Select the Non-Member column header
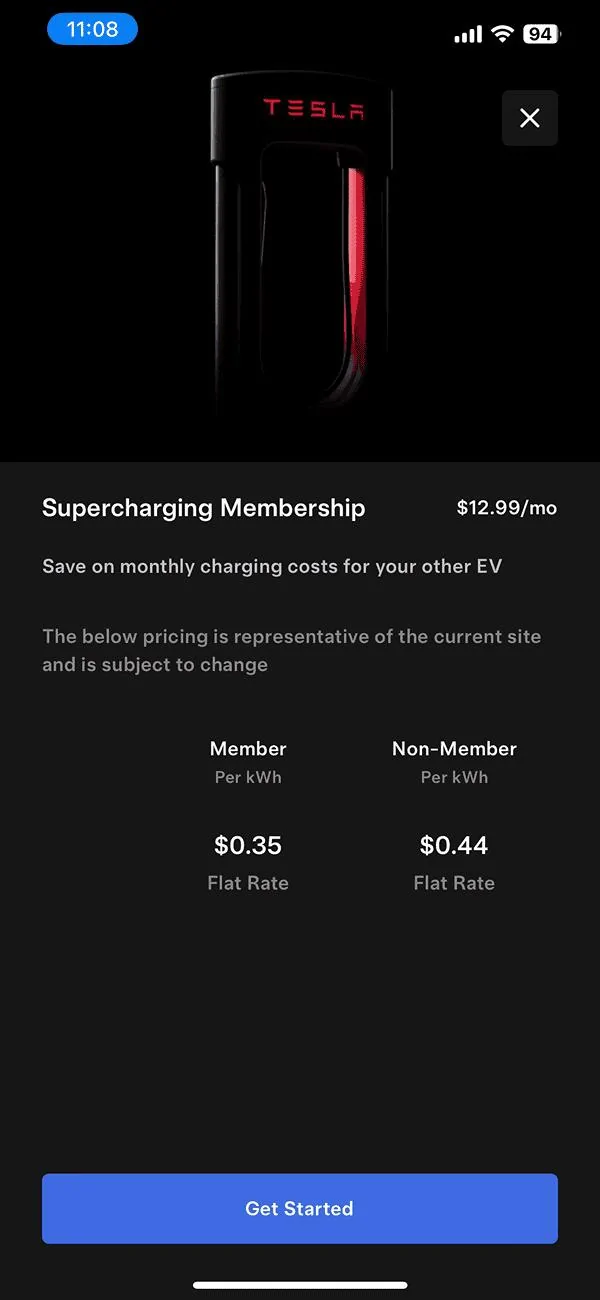This screenshot has height=1300, width=600. click(454, 749)
